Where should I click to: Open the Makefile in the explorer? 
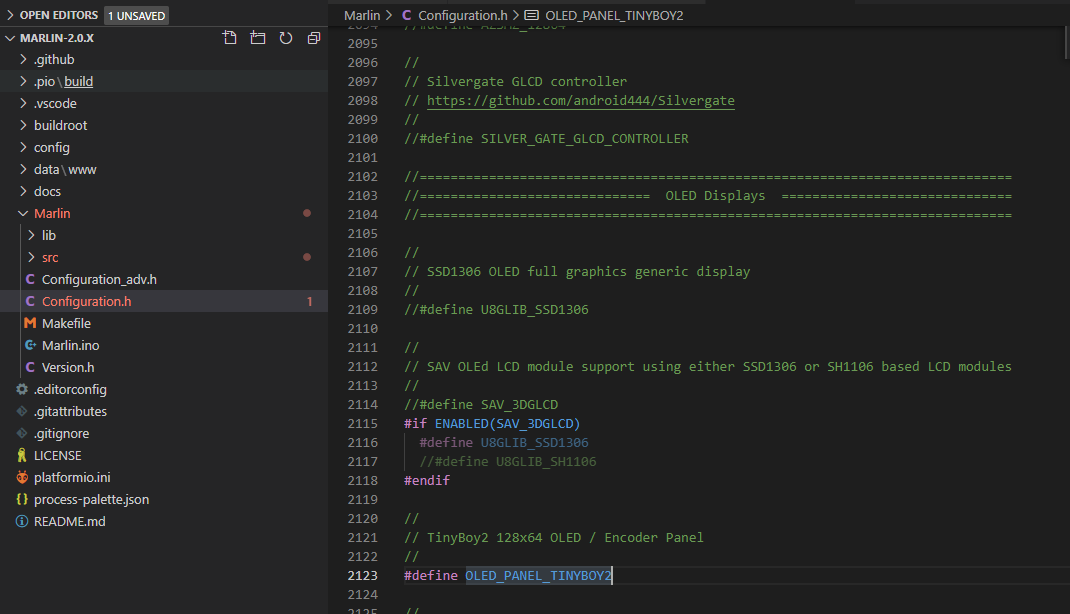click(66, 323)
